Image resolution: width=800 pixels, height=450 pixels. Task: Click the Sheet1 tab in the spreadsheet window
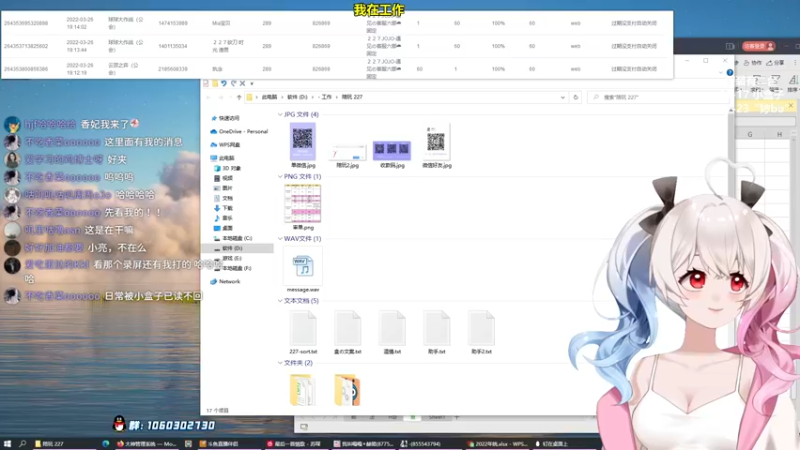tap(437, 417)
